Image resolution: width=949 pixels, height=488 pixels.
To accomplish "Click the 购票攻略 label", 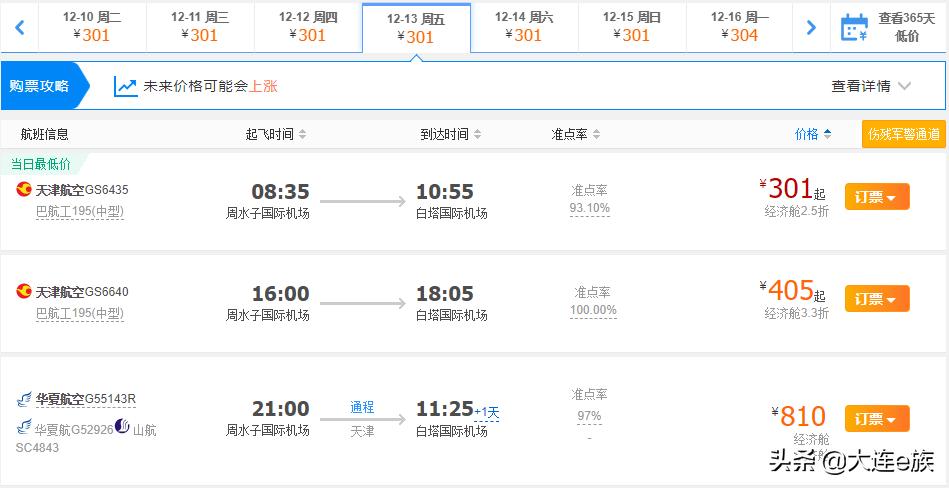I will click(39, 86).
